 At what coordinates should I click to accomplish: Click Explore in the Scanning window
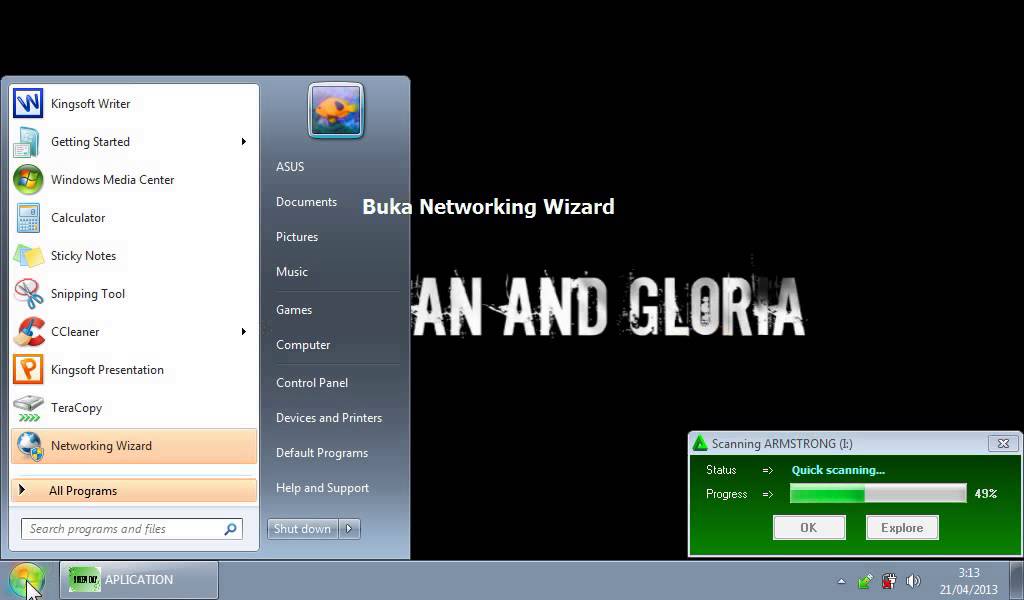pos(902,528)
